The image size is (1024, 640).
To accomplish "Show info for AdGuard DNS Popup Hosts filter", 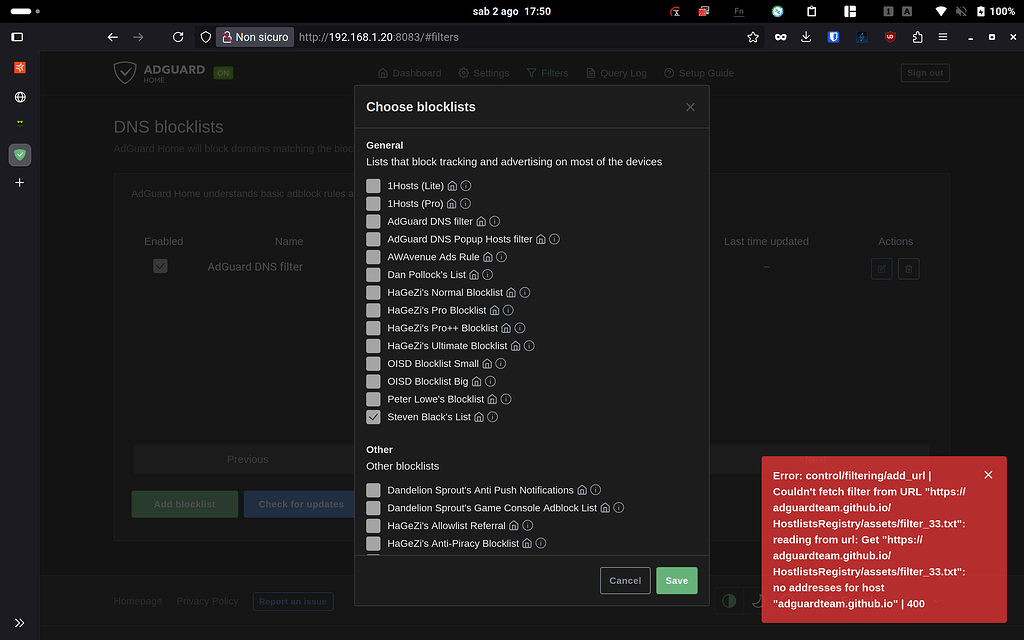I will [x=554, y=239].
